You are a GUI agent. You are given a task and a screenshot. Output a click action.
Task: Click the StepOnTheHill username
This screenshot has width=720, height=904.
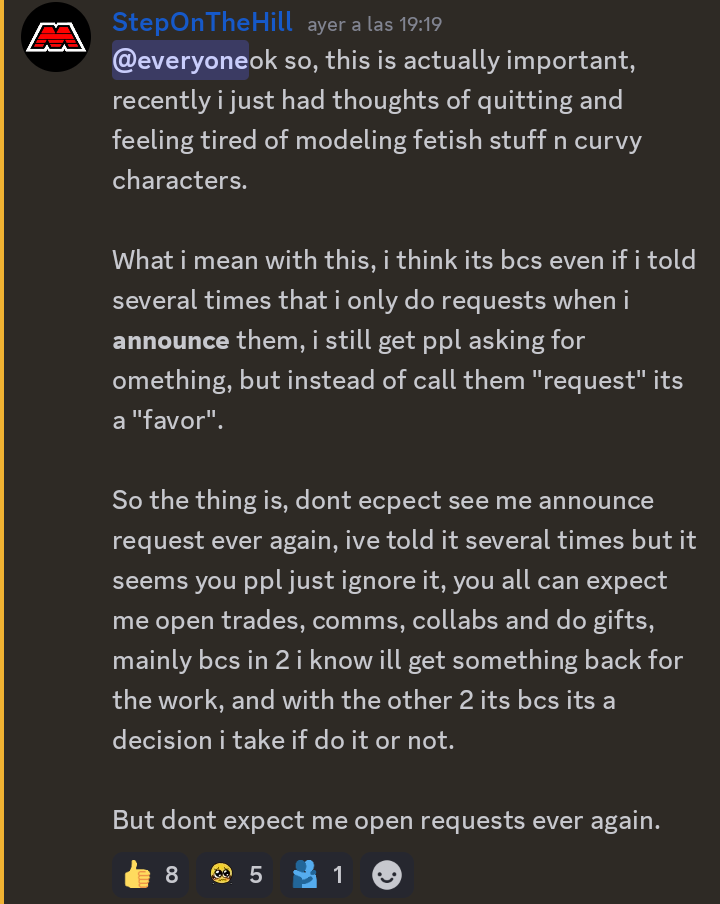(x=202, y=22)
